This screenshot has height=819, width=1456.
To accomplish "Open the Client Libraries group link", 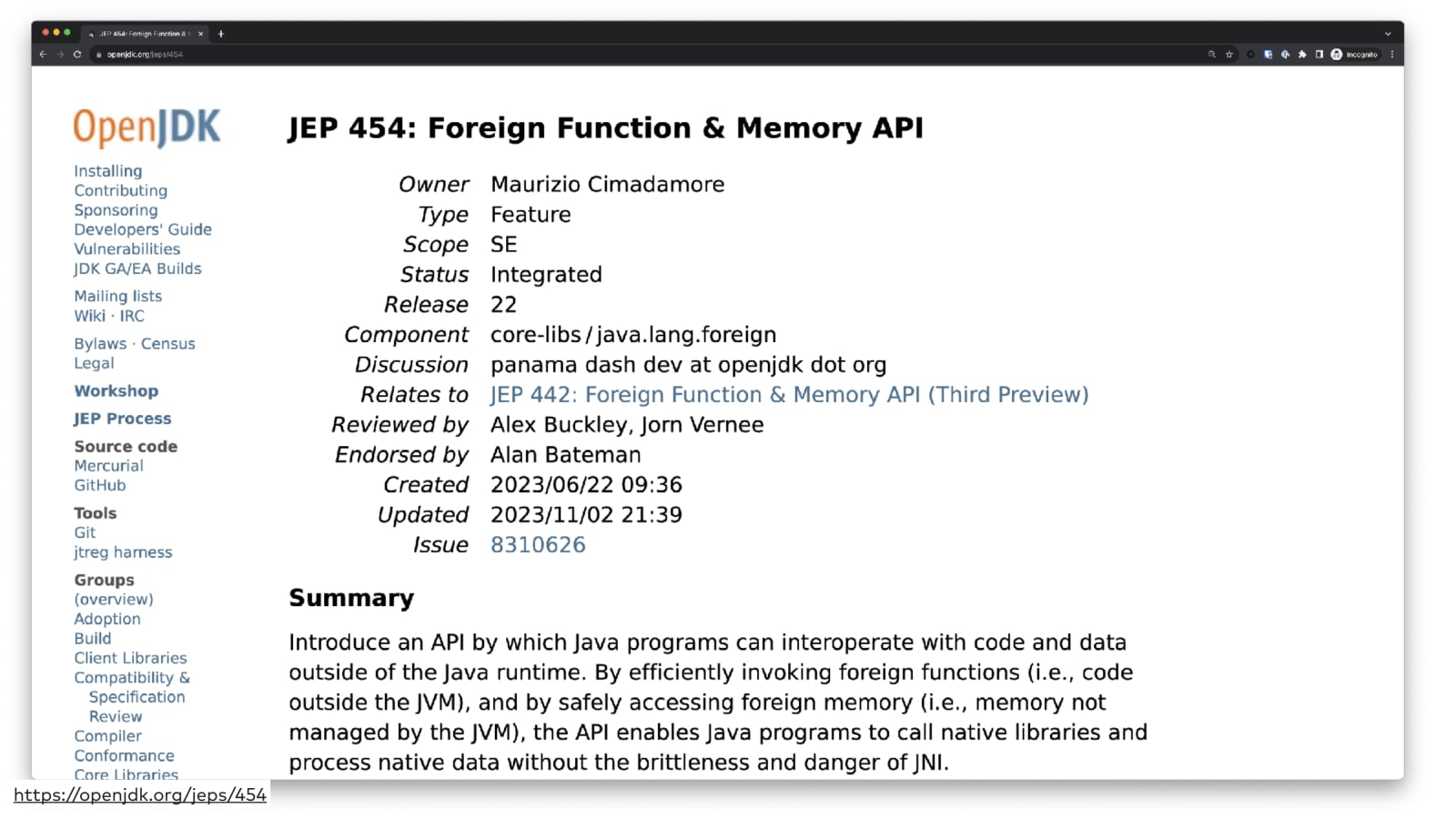I will [130, 658].
